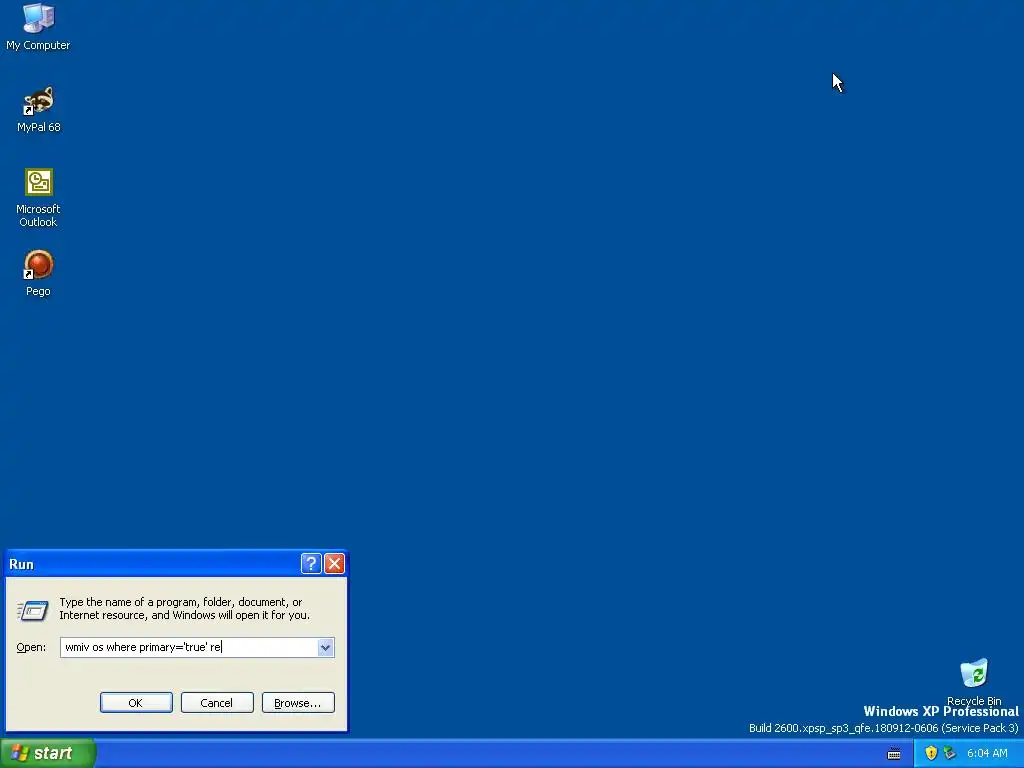The width and height of the screenshot is (1024, 768).
Task: Confirm the Run command with OK
Action: [x=136, y=703]
